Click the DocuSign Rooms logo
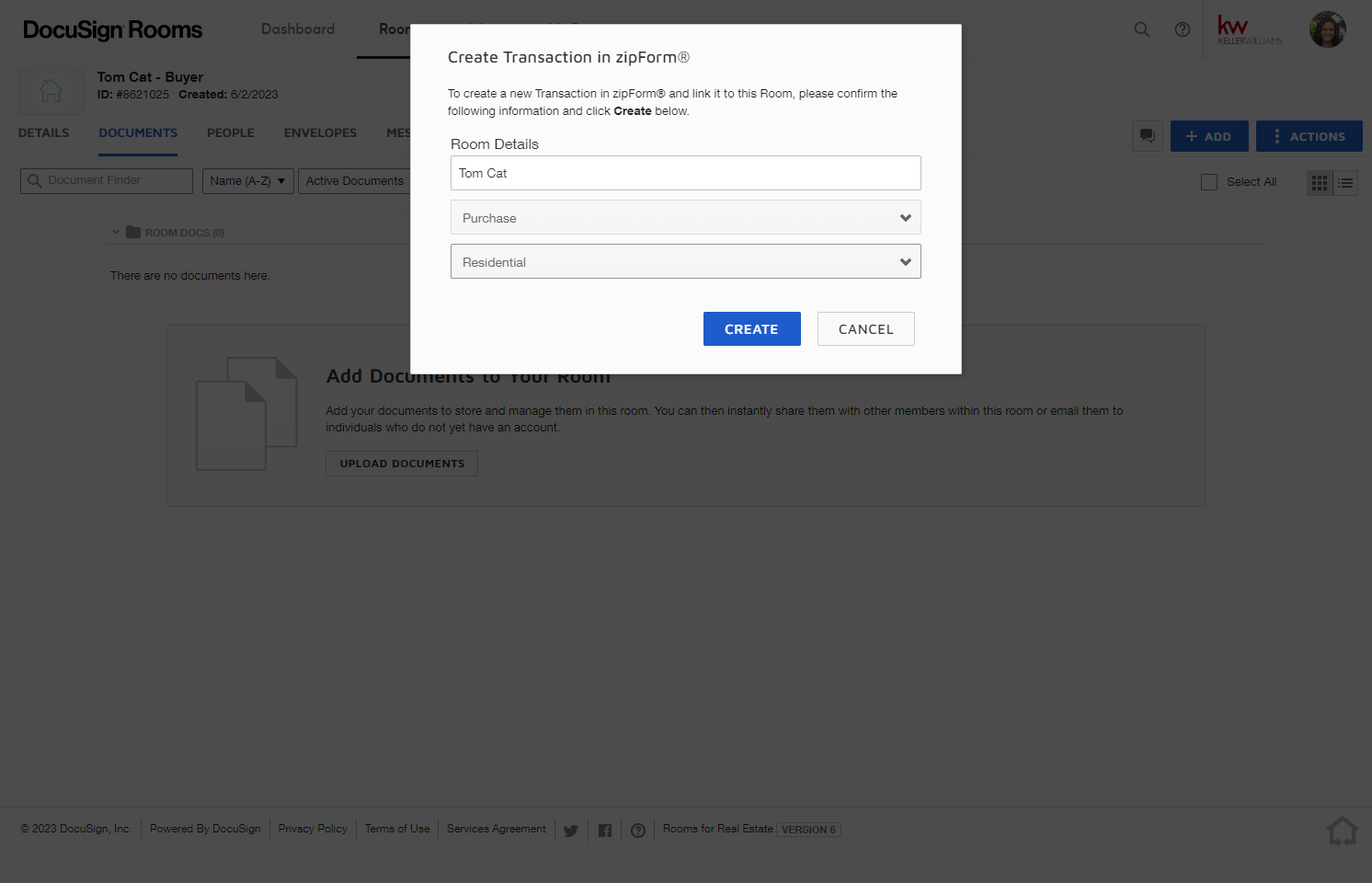The width and height of the screenshot is (1372, 883). point(112,29)
